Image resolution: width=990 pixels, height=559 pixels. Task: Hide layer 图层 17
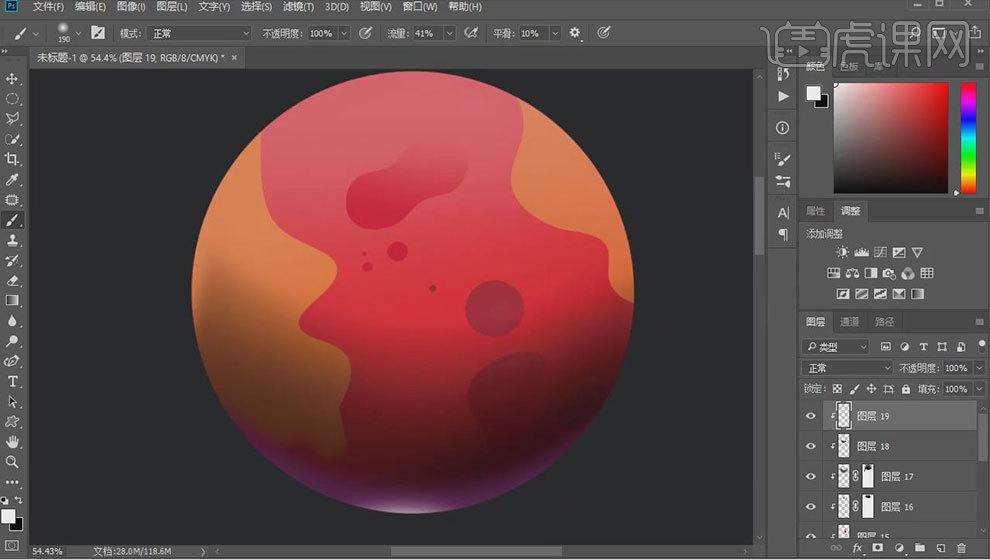pyautogui.click(x=811, y=477)
